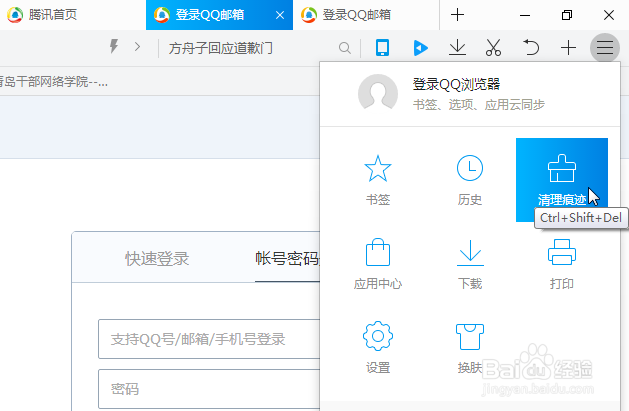Open the video play toolbar icon
This screenshot has height=411, width=629.
click(x=420, y=48)
